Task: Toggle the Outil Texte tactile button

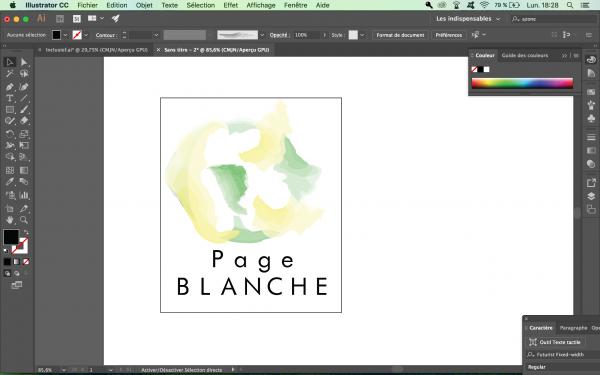Action: click(555, 342)
